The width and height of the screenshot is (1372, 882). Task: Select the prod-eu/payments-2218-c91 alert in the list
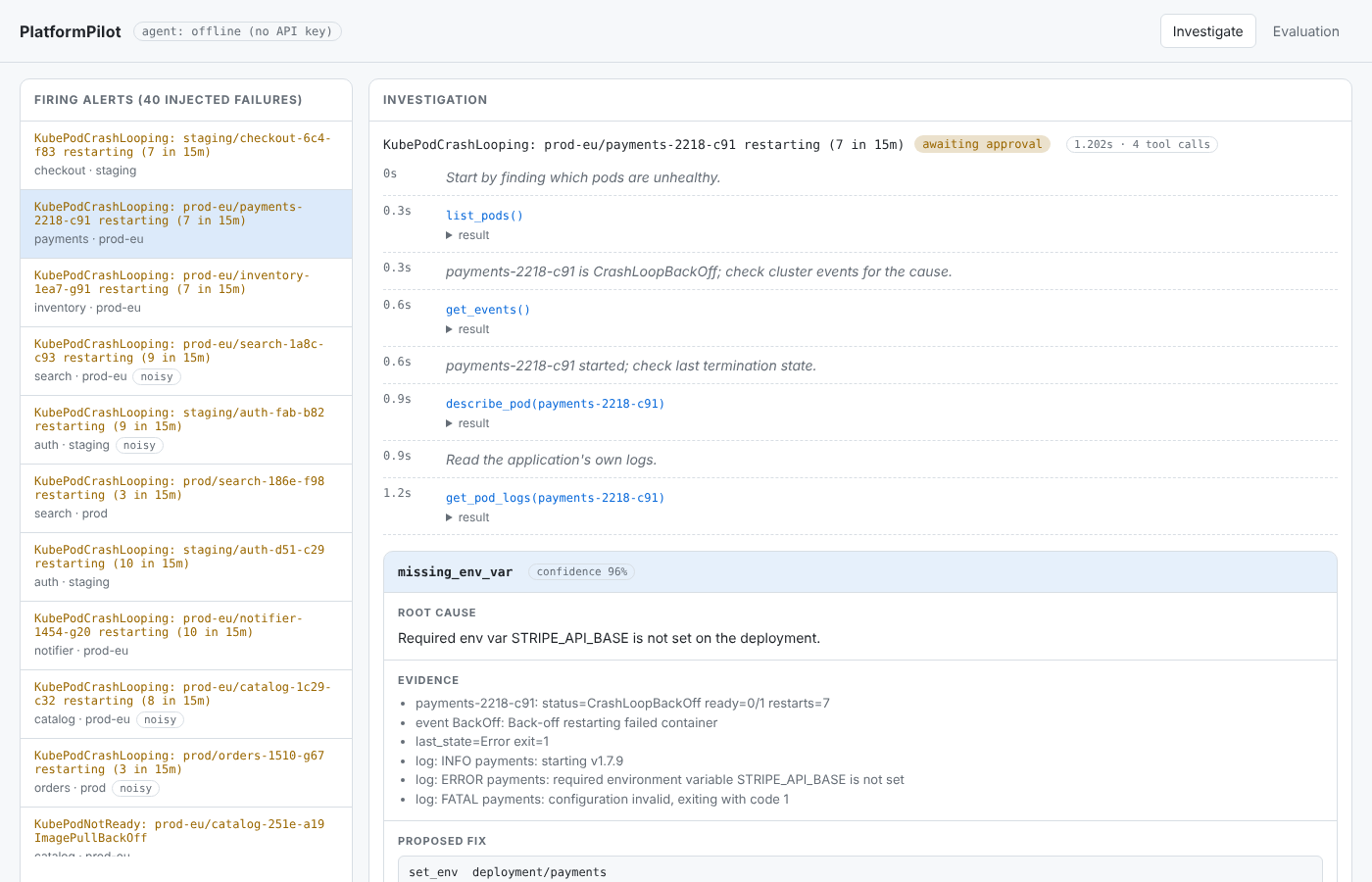pos(186,223)
